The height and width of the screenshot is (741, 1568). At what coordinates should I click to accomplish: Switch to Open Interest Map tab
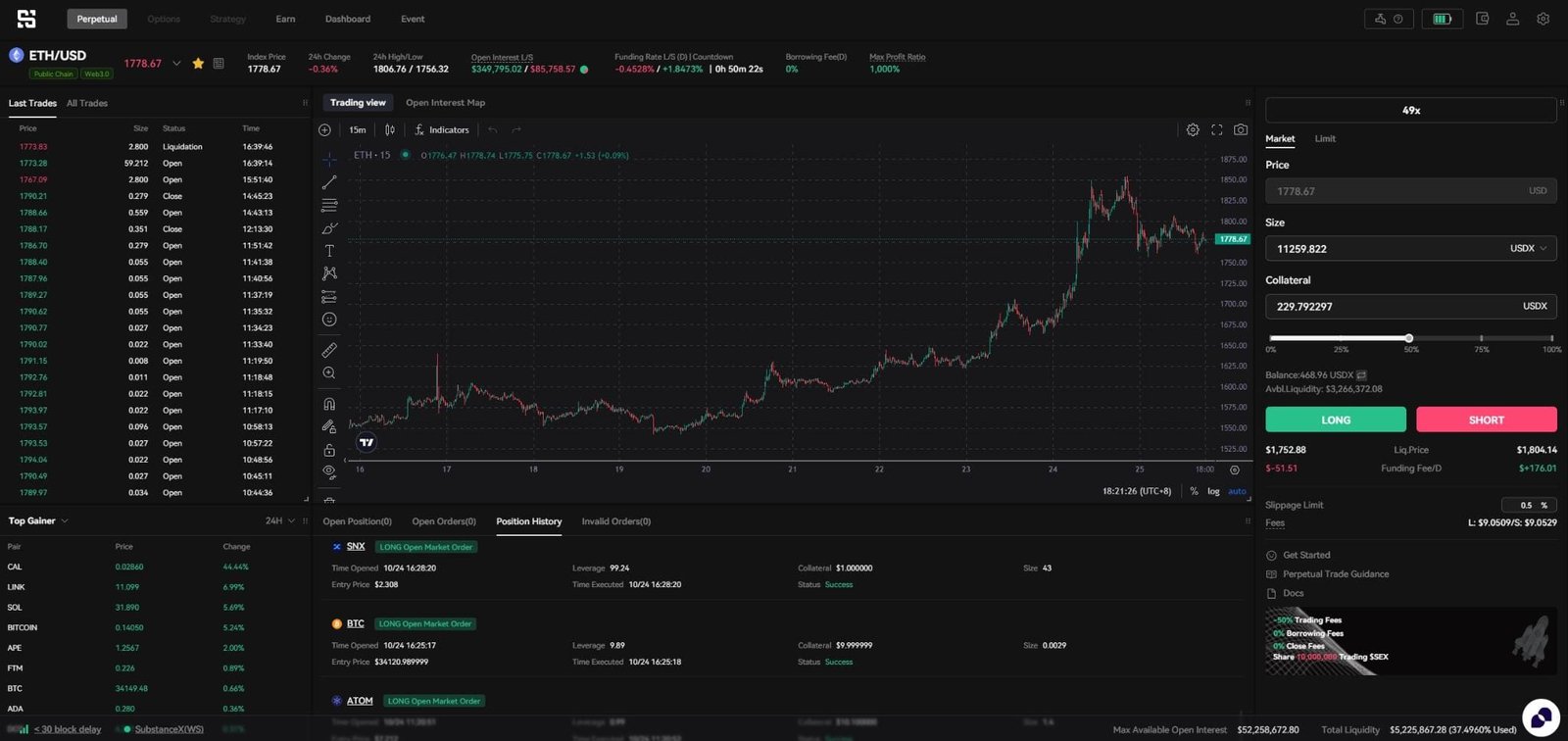click(x=445, y=103)
